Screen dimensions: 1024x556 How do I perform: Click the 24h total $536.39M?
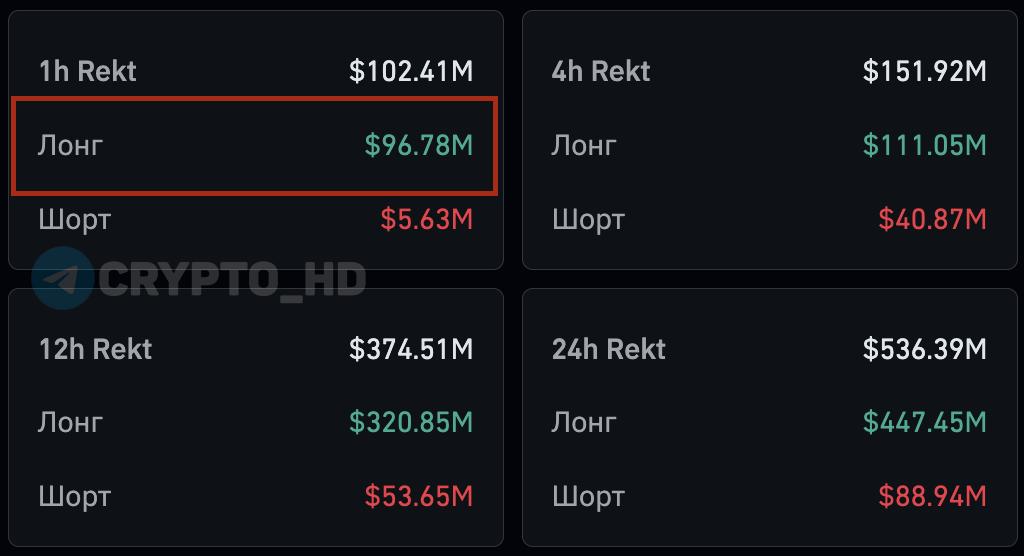[x=925, y=350]
